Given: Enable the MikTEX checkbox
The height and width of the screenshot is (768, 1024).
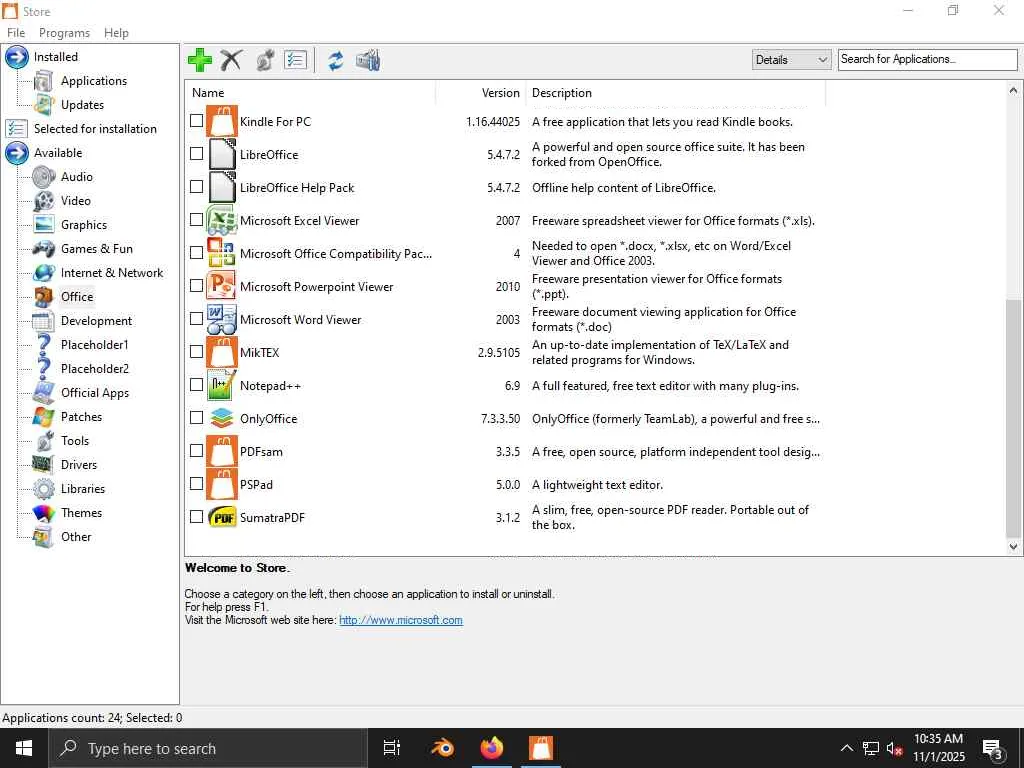Looking at the screenshot, I should coord(197,351).
